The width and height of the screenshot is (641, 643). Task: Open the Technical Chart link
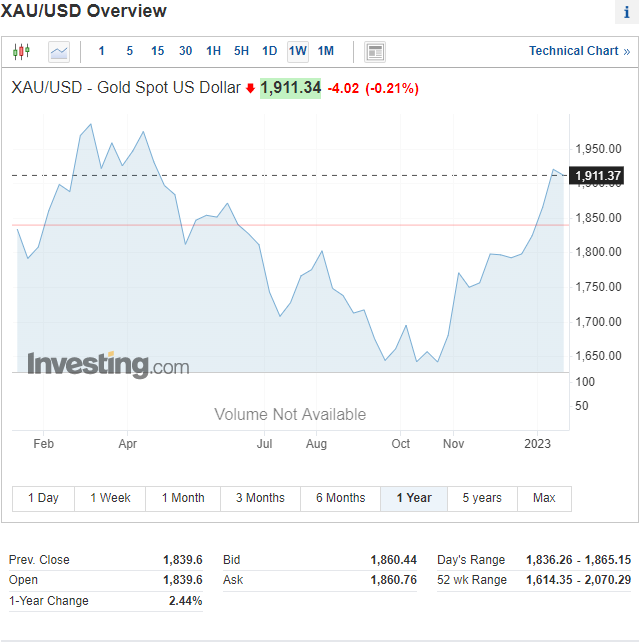(579, 51)
